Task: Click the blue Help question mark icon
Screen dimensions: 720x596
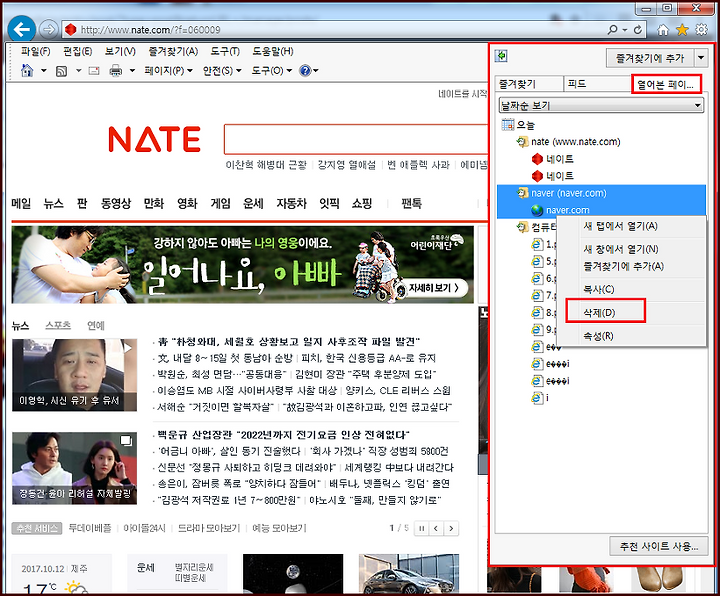Action: tap(305, 71)
